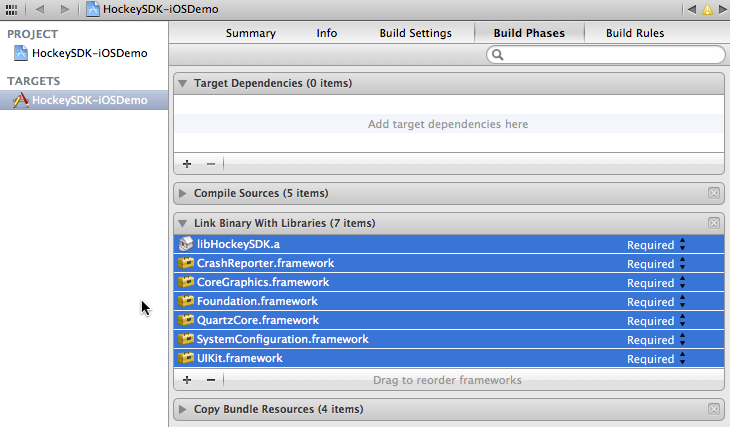Image resolution: width=730 pixels, height=427 pixels.
Task: Open the Build Rules tab
Action: click(635, 33)
